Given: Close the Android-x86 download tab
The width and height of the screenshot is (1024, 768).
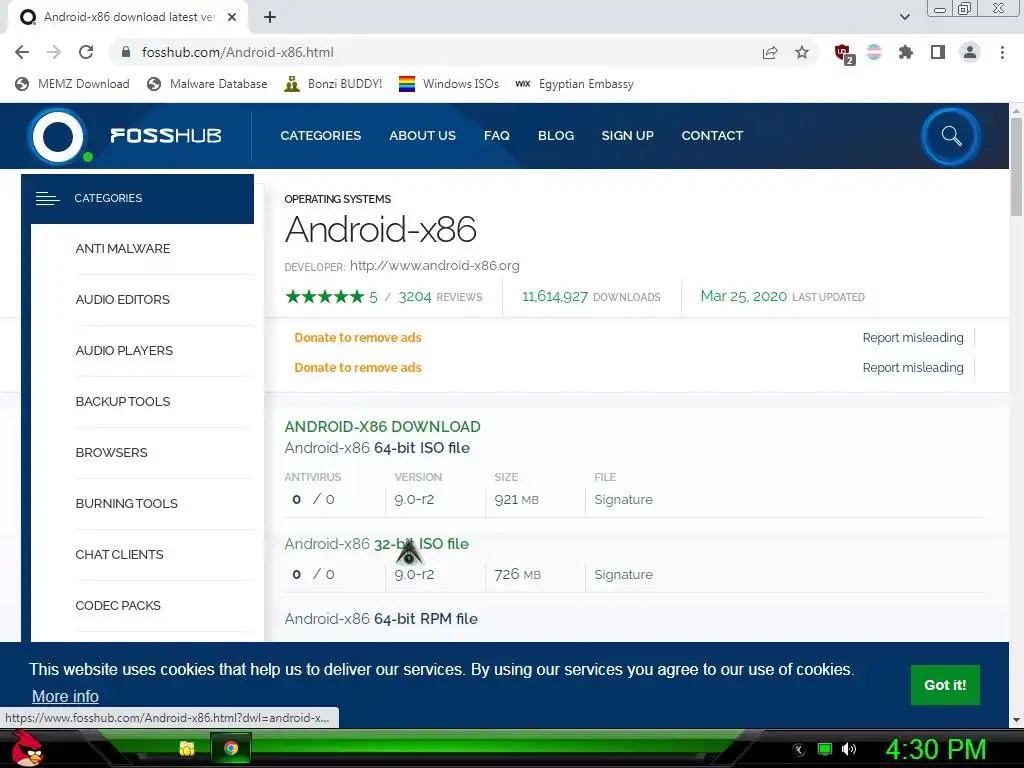Looking at the screenshot, I should point(232,17).
